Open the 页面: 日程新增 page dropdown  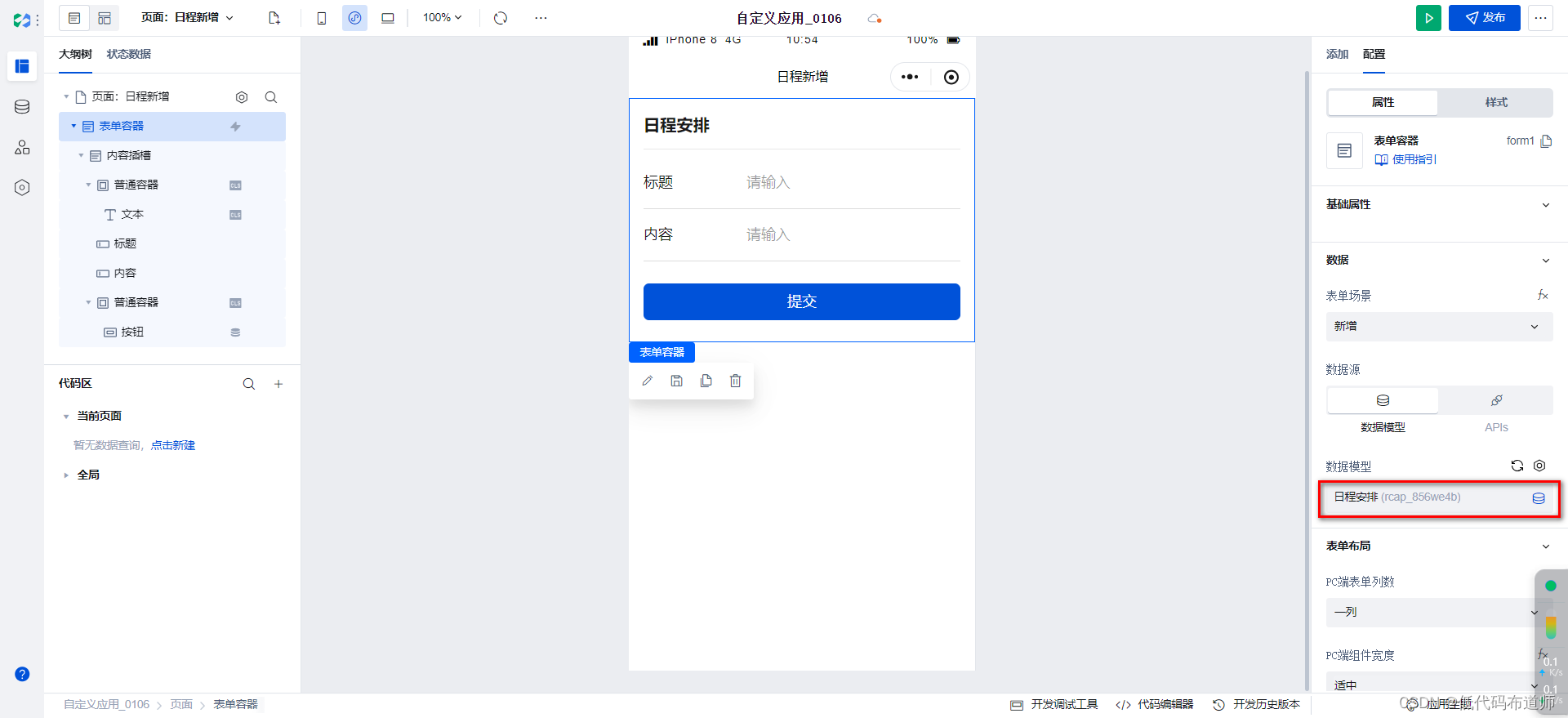pyautogui.click(x=187, y=18)
